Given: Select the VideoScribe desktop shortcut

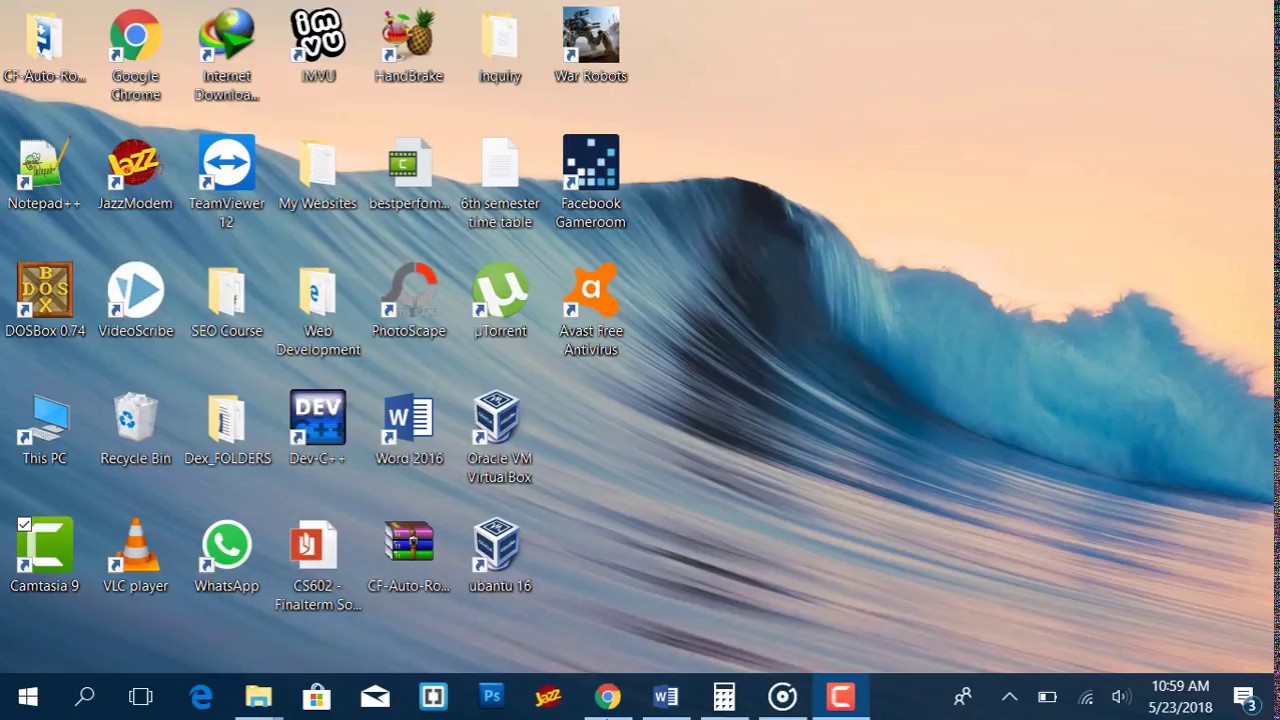Looking at the screenshot, I should coord(135,301).
